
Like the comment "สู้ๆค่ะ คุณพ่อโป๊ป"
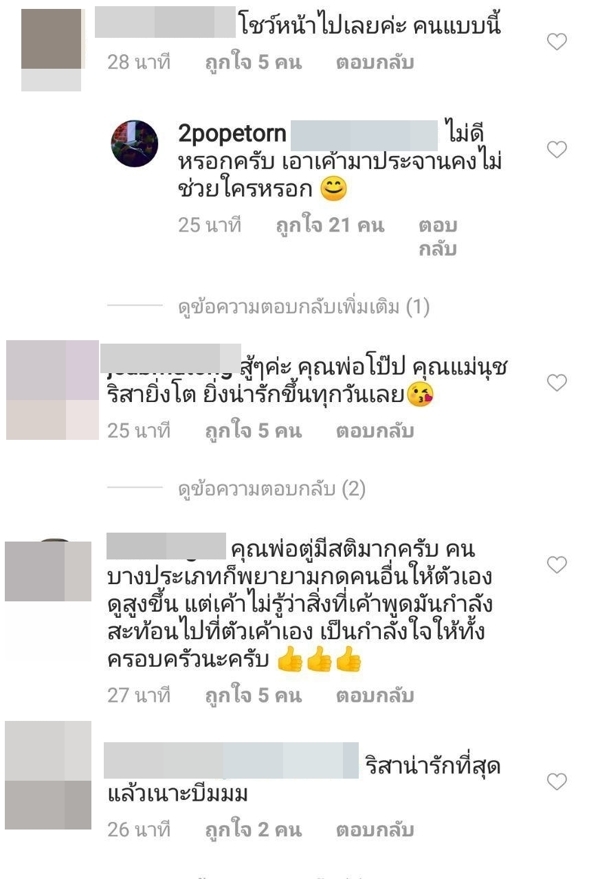click(x=557, y=382)
